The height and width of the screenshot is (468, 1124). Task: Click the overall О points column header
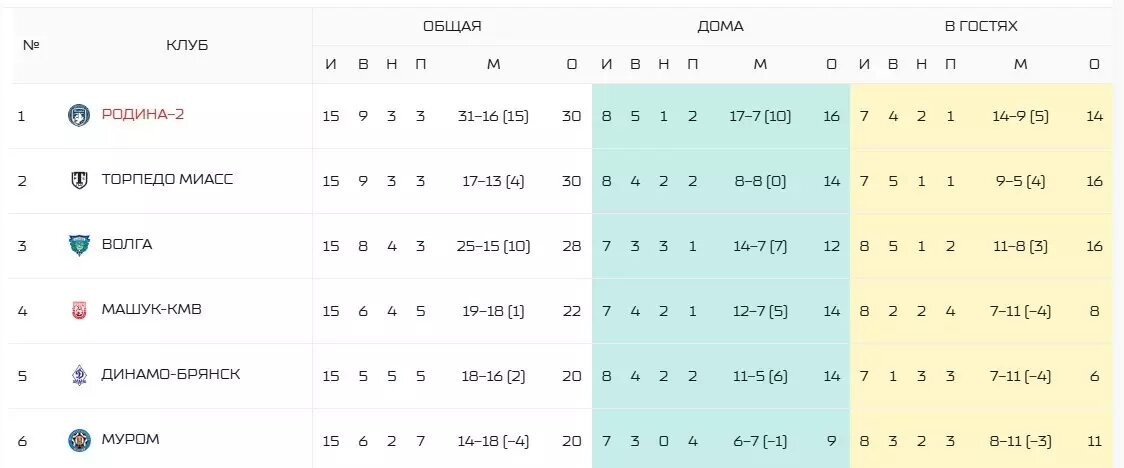(571, 65)
